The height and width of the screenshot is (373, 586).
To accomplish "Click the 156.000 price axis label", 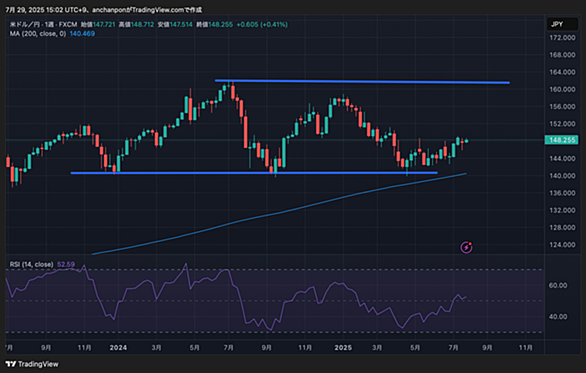I will click(x=562, y=107).
